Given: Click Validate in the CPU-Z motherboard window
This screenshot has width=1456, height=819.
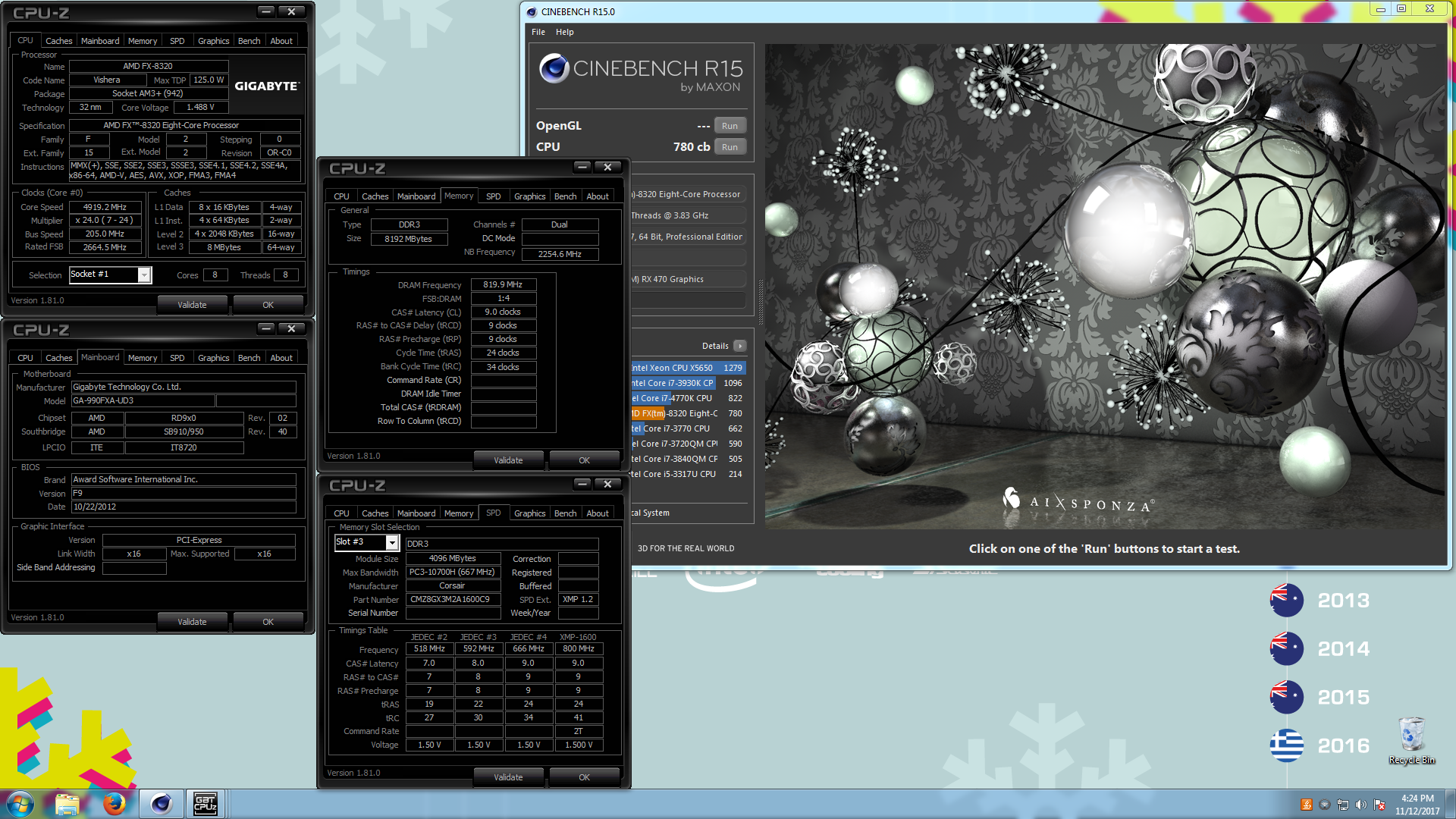Looking at the screenshot, I should 192,622.
